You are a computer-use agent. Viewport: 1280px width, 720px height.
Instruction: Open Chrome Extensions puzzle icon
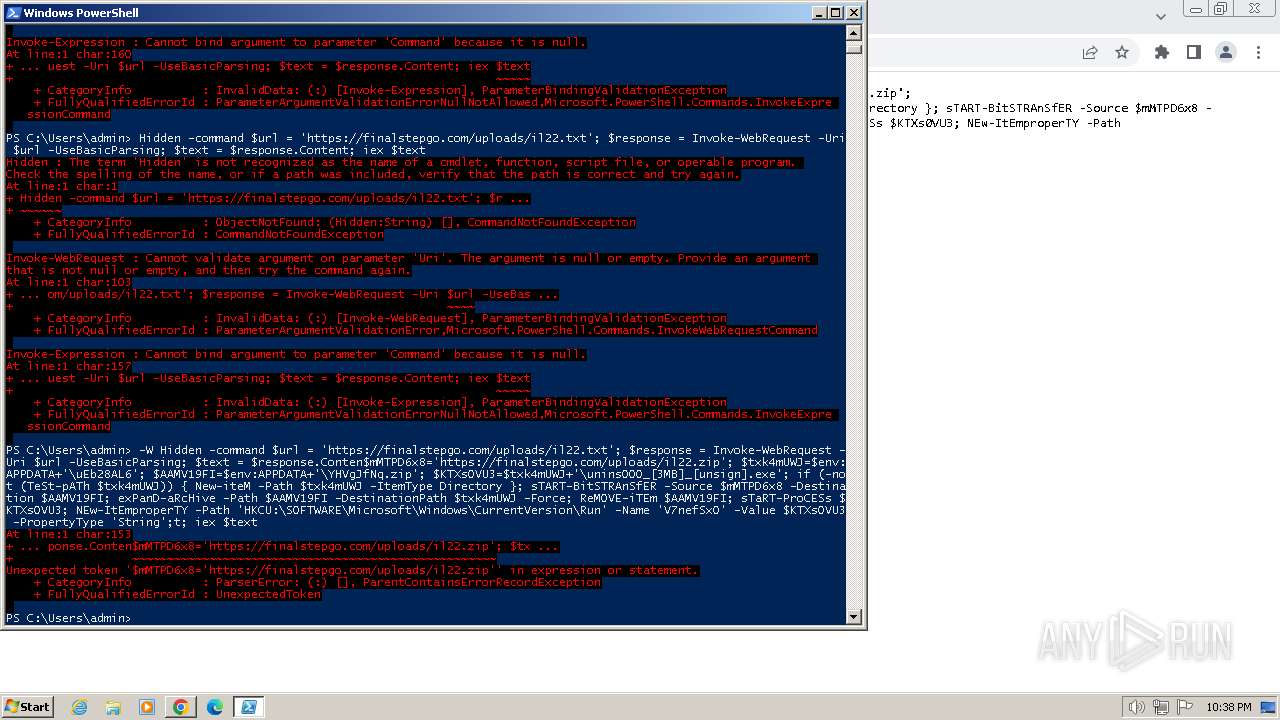(x=1161, y=52)
